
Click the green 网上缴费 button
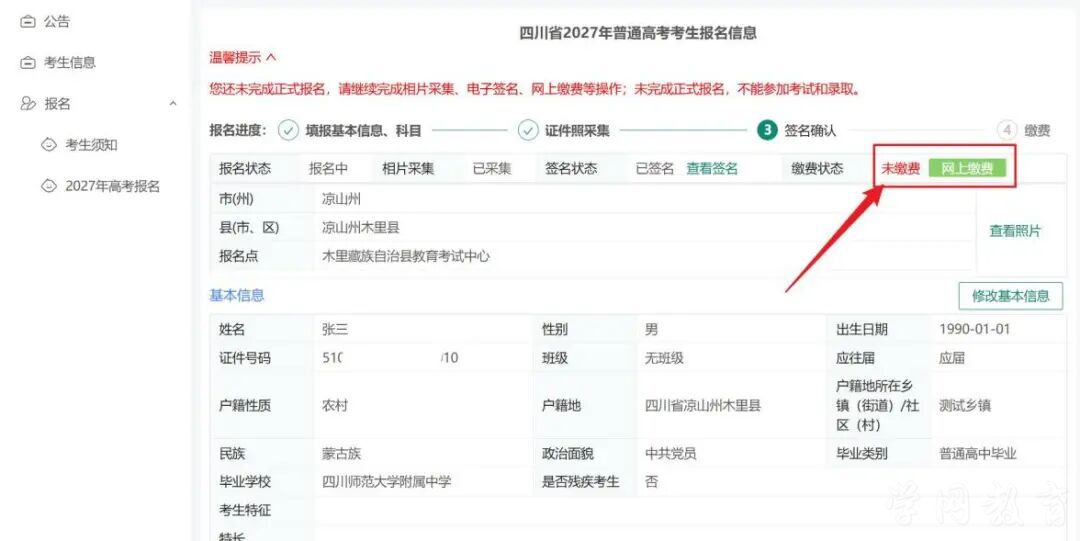click(967, 169)
